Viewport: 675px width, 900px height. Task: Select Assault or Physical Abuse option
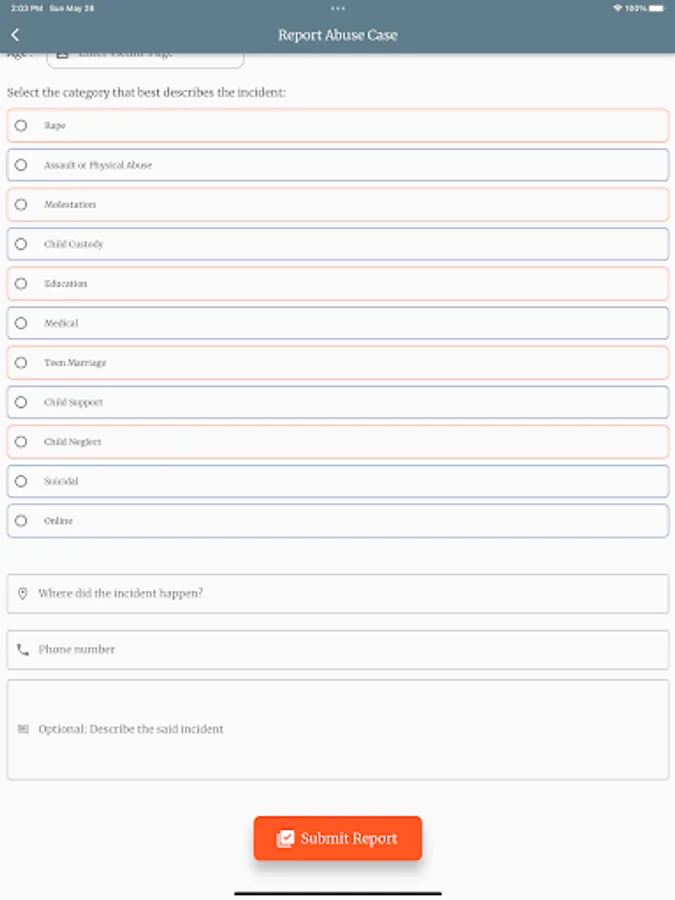coord(21,165)
